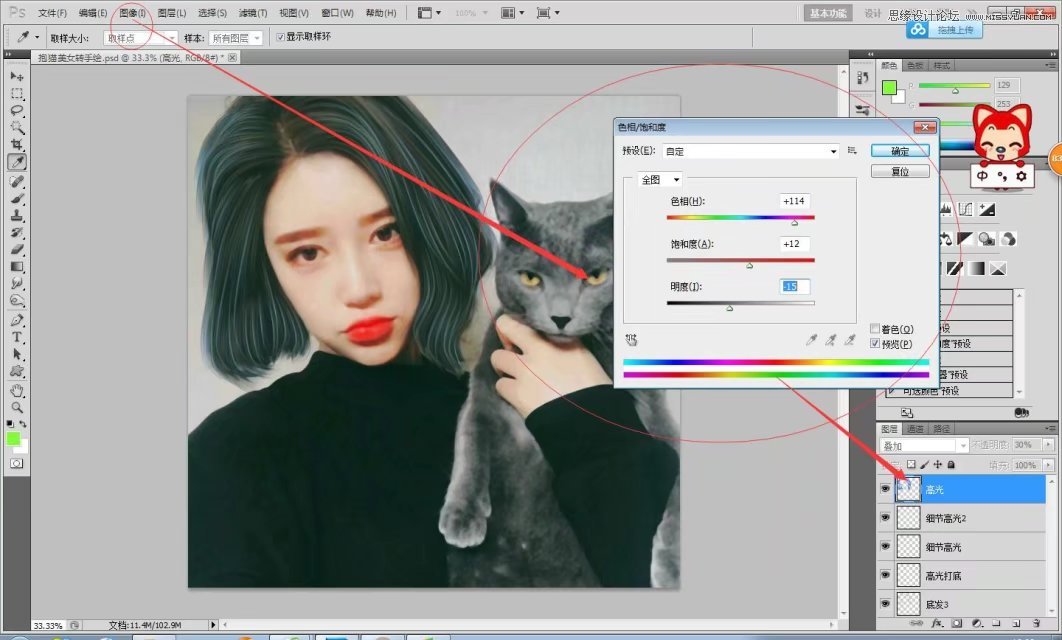Open the 取样大小 sample size dropdown
This screenshot has width=1062, height=640.
pos(140,39)
